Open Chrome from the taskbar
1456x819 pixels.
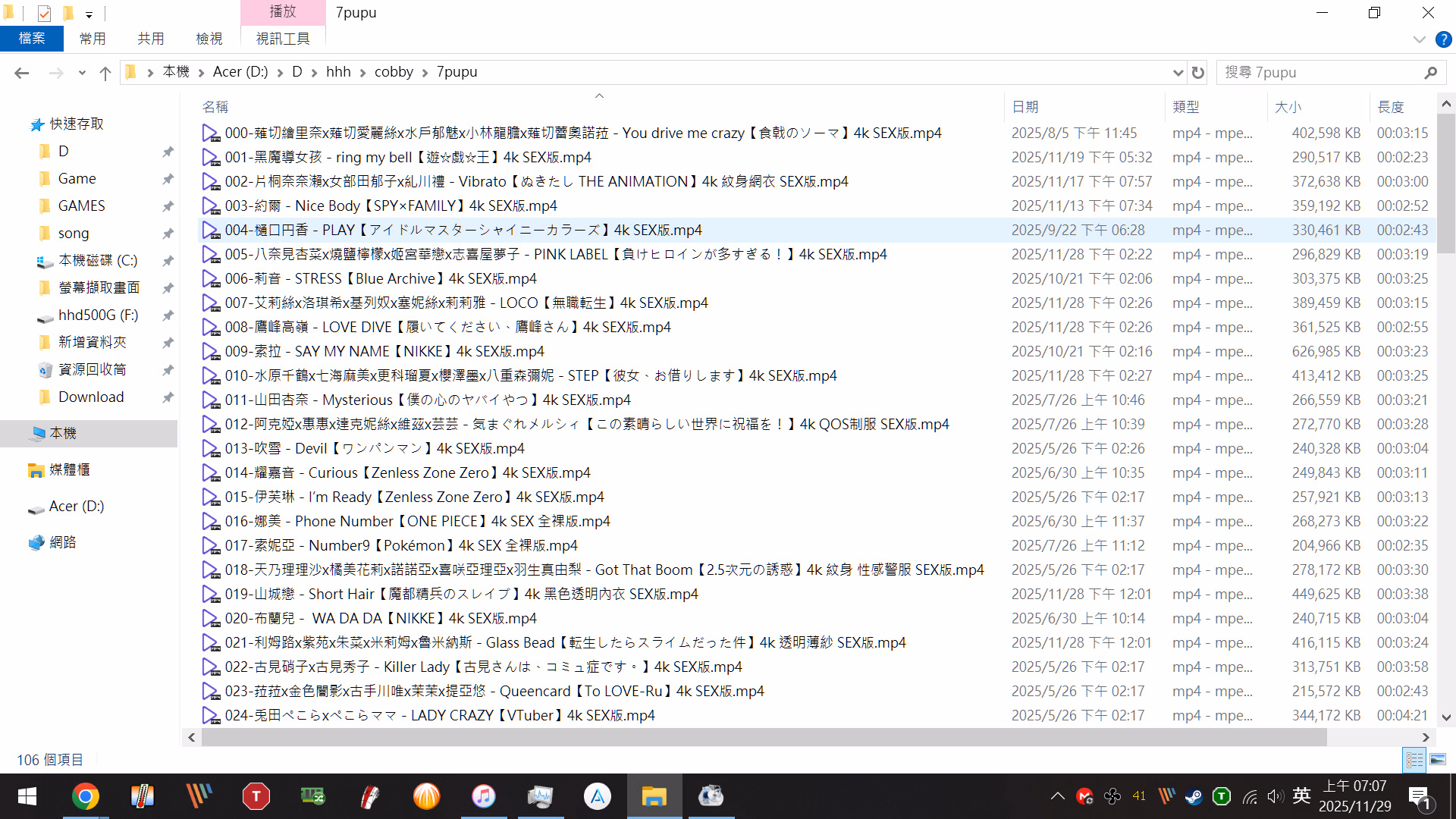85,797
